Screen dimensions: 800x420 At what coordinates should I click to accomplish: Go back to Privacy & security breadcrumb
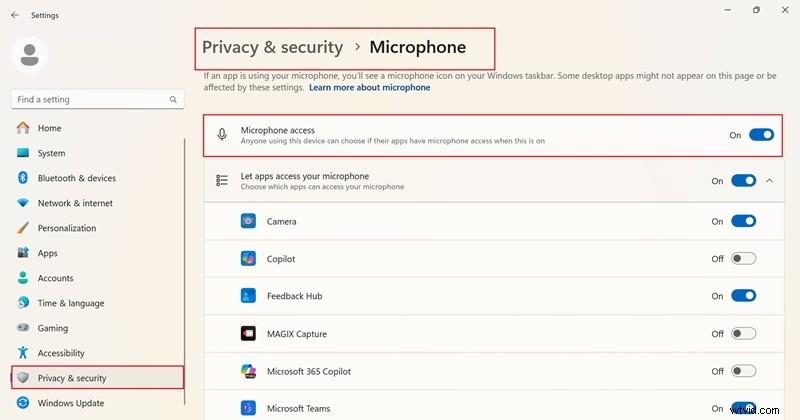click(x=272, y=47)
